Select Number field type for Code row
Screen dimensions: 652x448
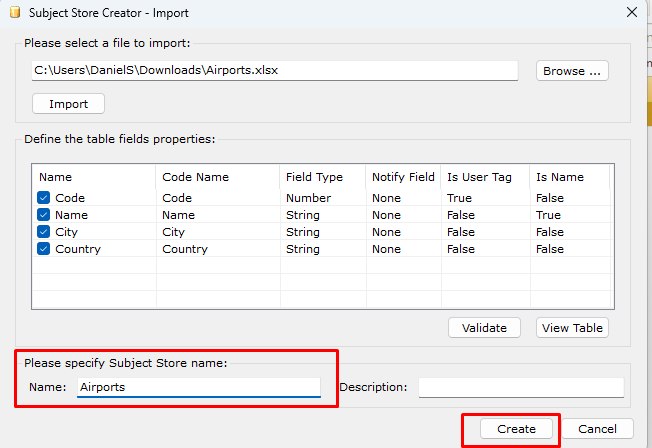pyautogui.click(x=309, y=198)
